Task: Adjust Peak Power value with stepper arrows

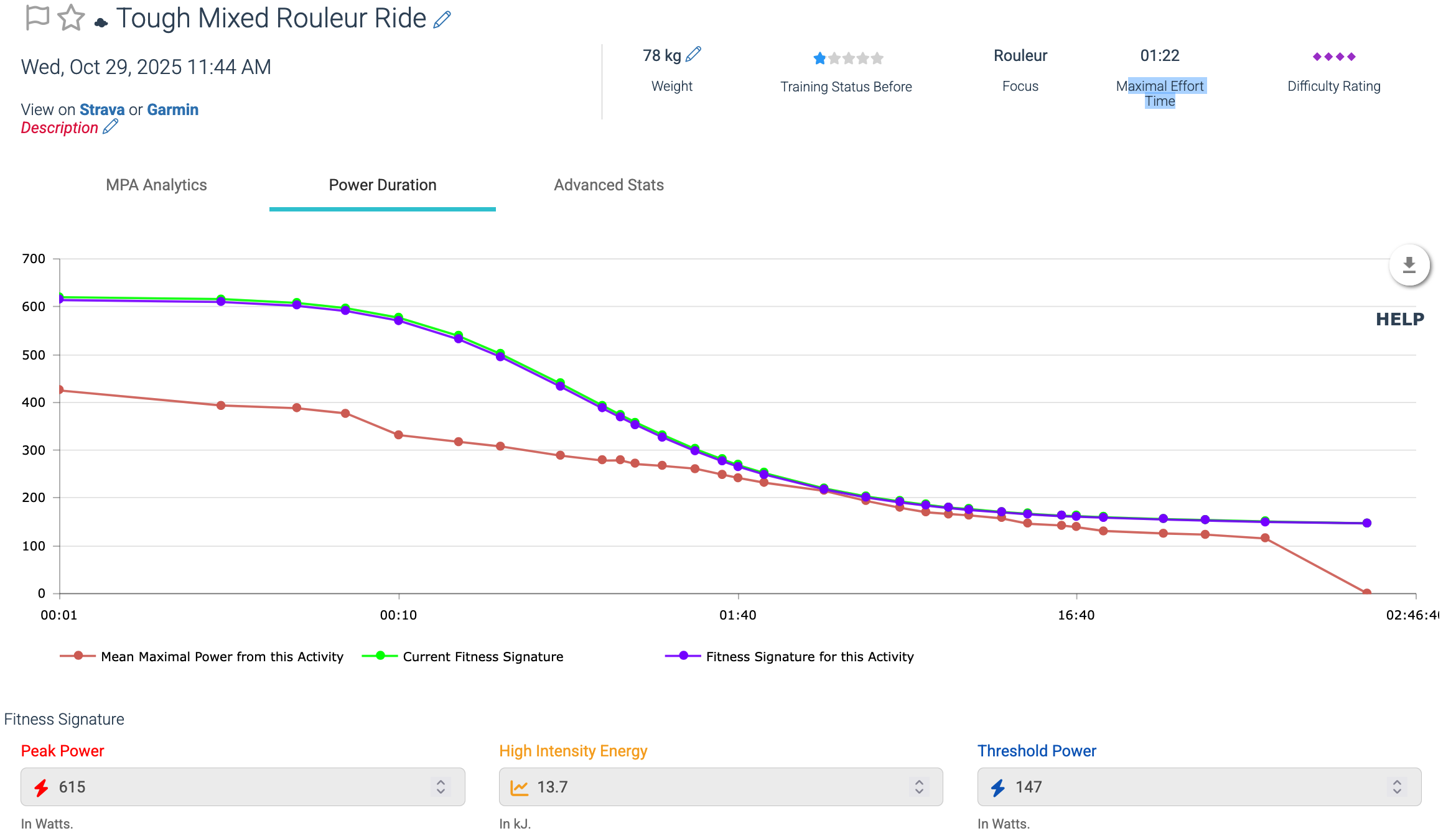Action: 441,787
